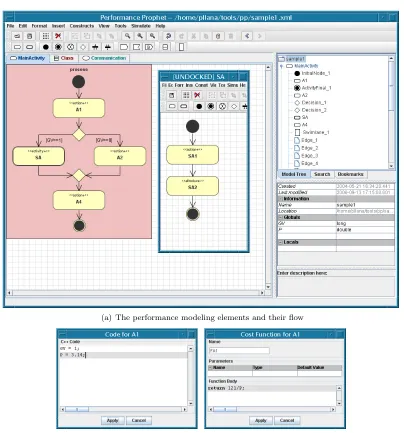Viewport: 404px width, 433px height.
Task: Select the decision diamond tool in undocked SA window
Action: pos(234,106)
